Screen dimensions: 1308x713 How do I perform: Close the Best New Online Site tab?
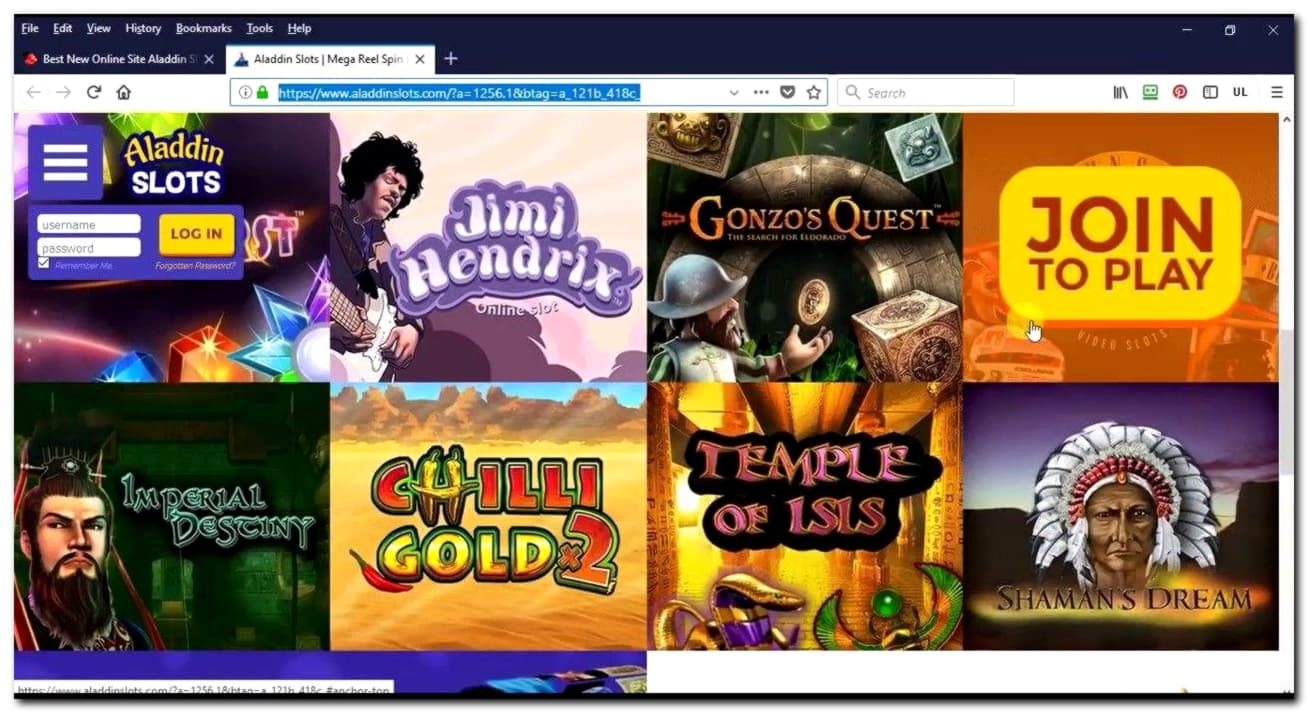(x=209, y=59)
